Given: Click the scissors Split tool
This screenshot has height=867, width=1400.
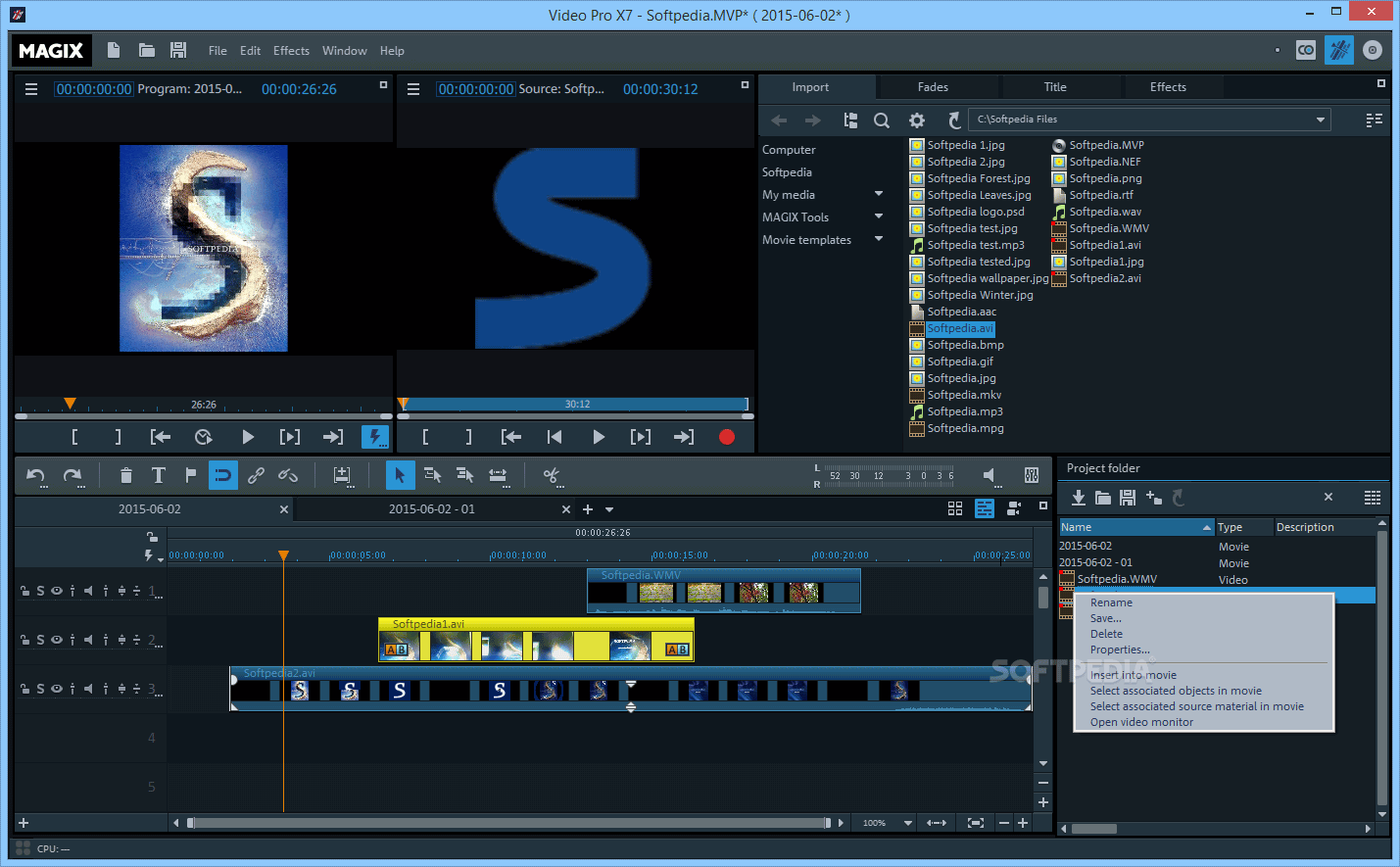Looking at the screenshot, I should 553,475.
